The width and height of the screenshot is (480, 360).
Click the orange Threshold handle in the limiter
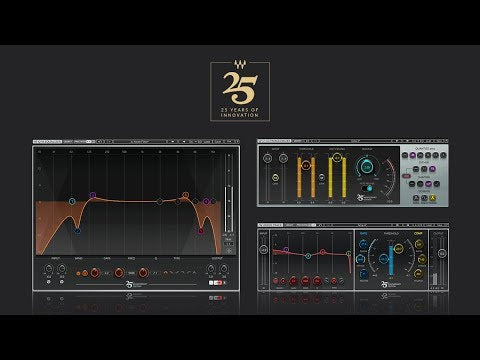pyautogui.click(x=306, y=165)
